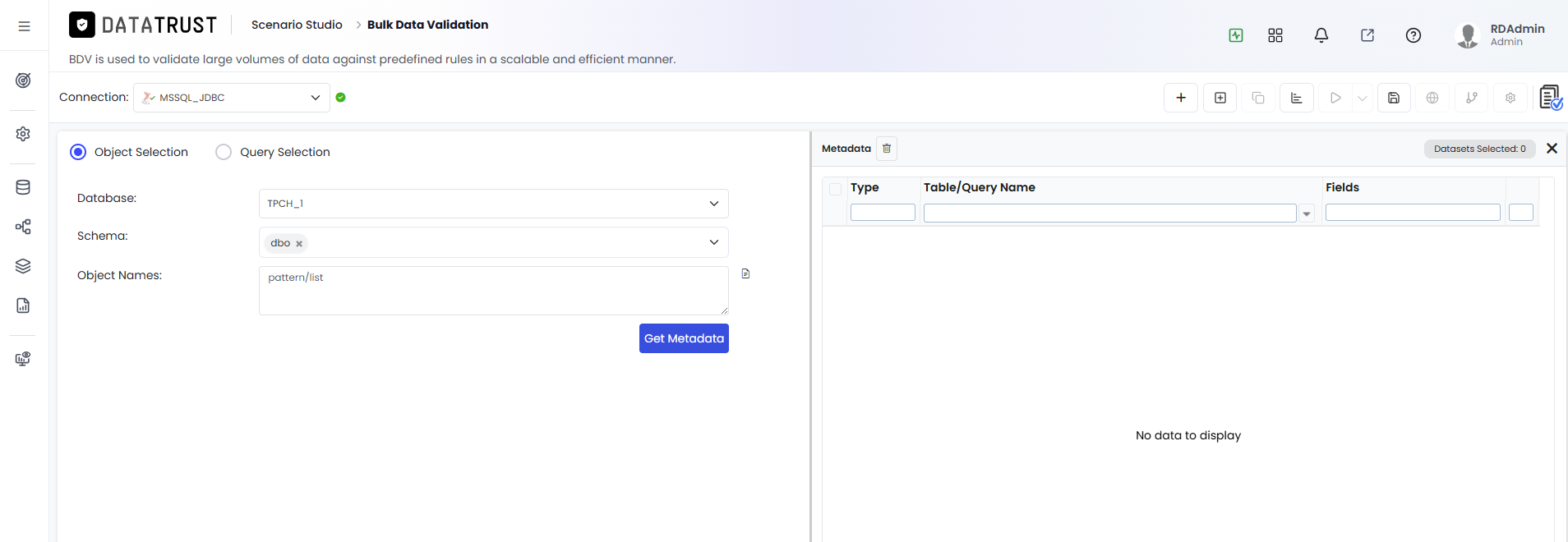This screenshot has height=542, width=1568.
Task: Expand the MSSQL_JDBC connection dropdown
Action: (232, 98)
